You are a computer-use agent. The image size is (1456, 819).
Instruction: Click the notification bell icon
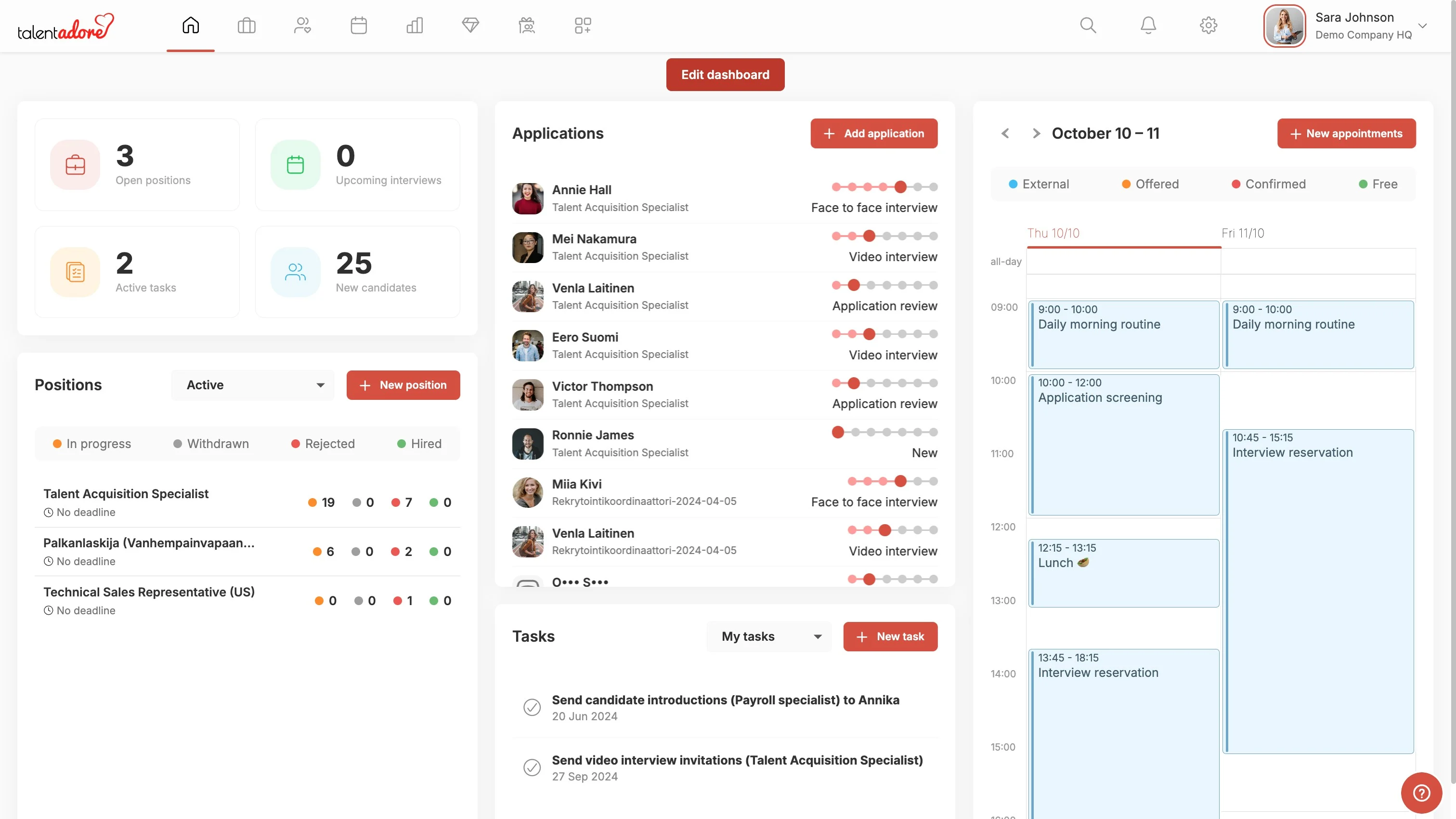click(x=1148, y=26)
